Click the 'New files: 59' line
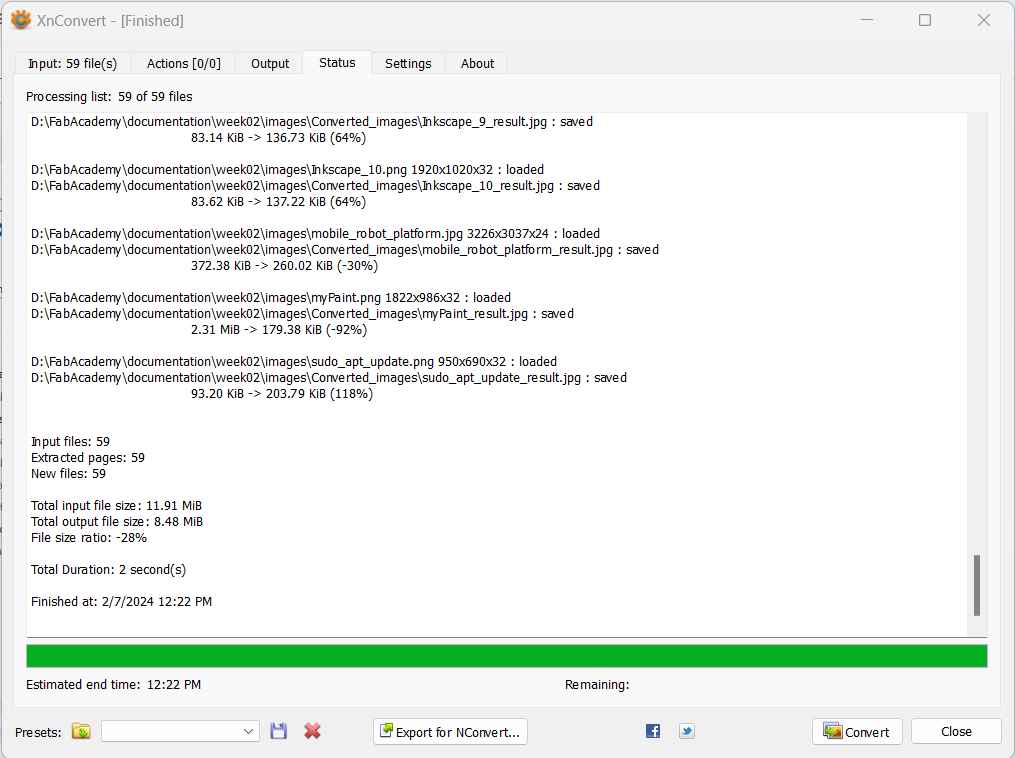1015x758 pixels. [x=69, y=474]
